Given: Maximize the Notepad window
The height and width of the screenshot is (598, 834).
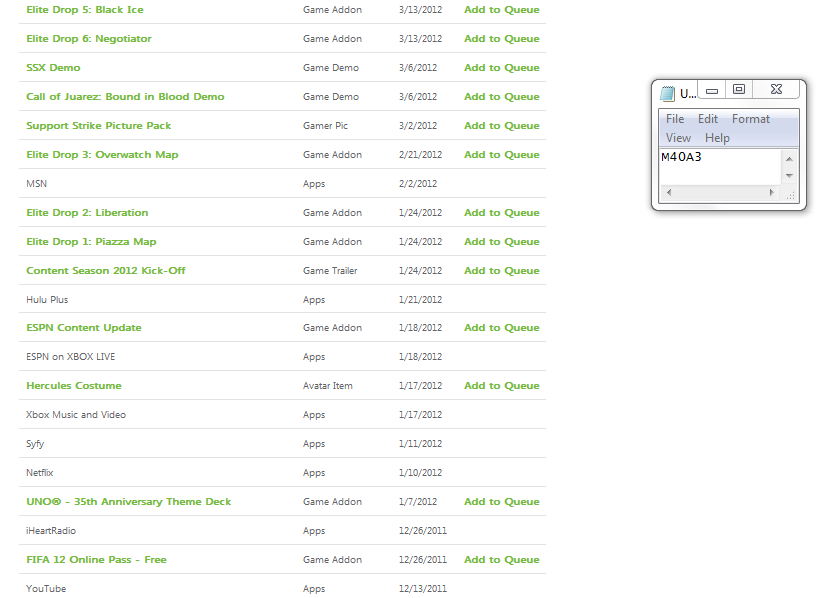Looking at the screenshot, I should [739, 89].
